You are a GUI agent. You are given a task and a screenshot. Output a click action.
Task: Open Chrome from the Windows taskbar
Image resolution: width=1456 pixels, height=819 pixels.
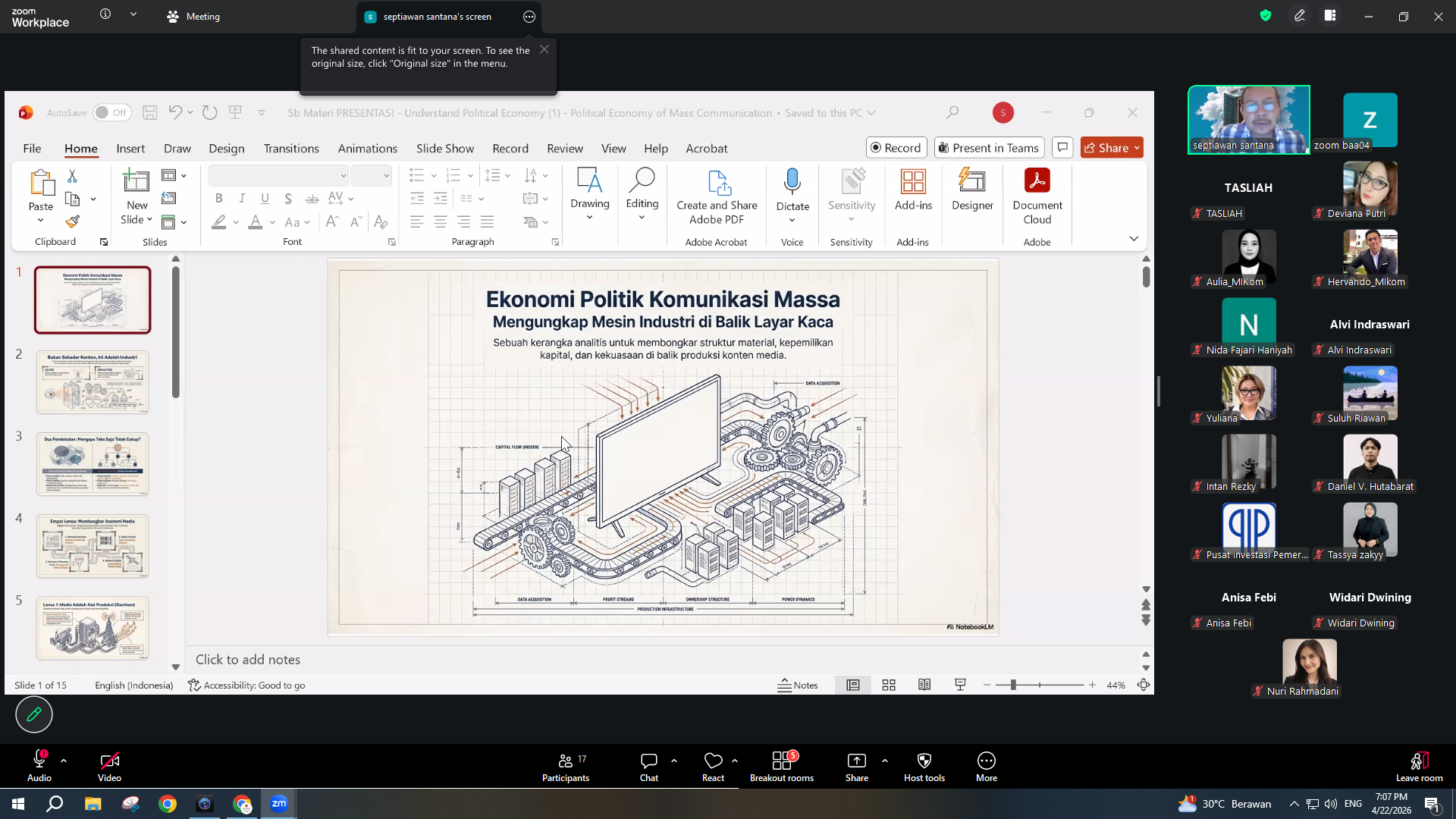point(168,804)
